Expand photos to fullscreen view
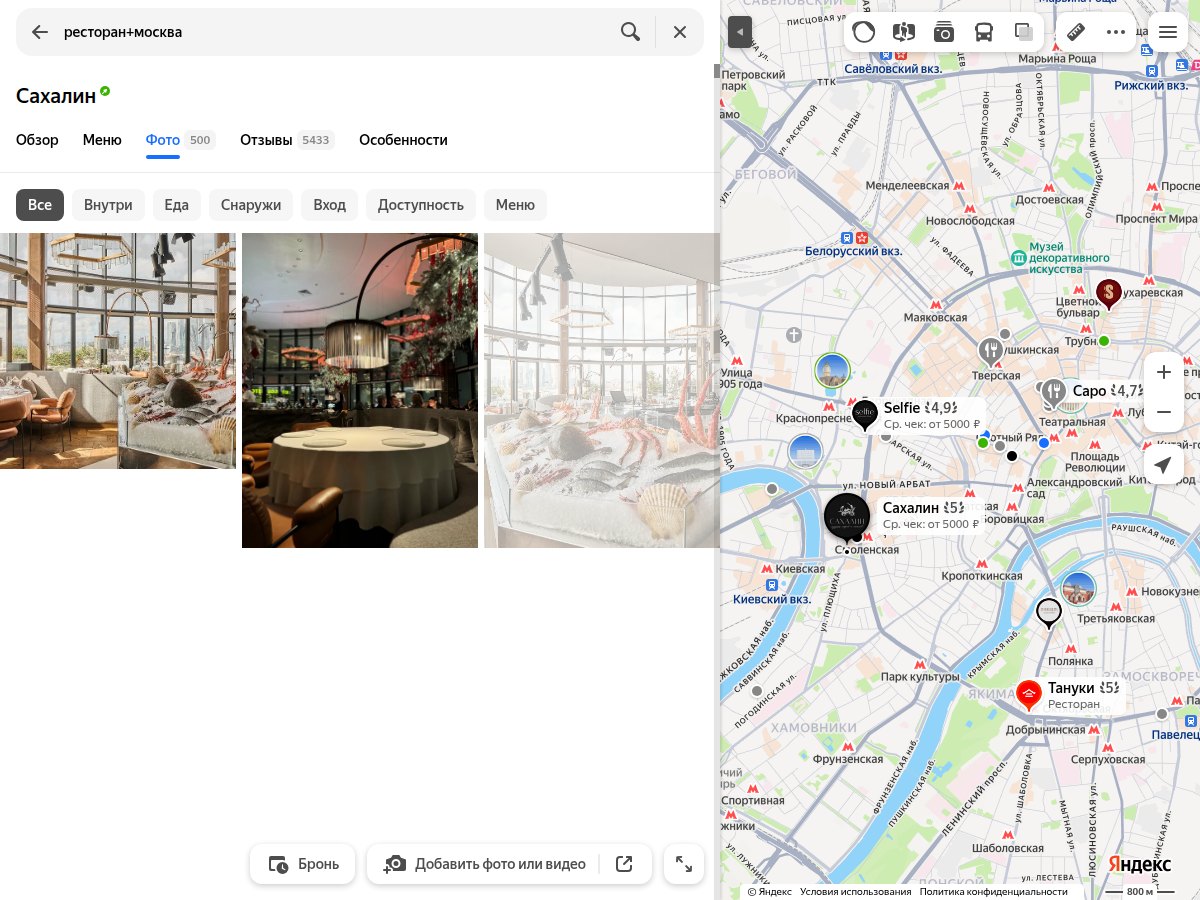Screen dimensions: 1200x900 pyautogui.click(x=684, y=864)
